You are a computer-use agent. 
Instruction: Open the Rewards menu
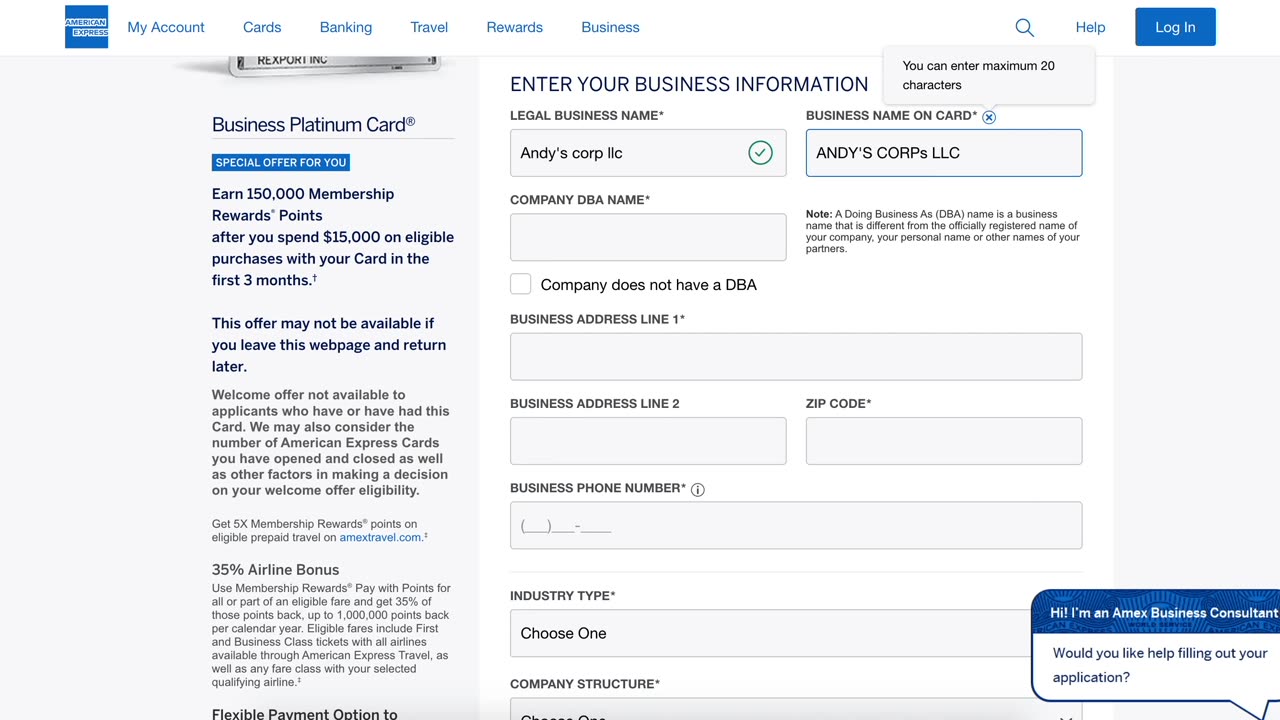(514, 27)
